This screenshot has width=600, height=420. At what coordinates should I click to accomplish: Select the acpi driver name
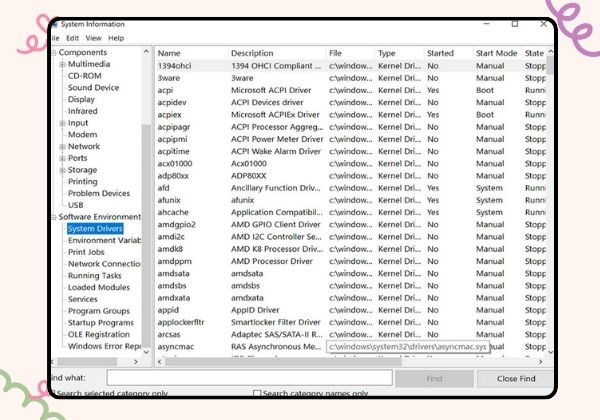165,90
